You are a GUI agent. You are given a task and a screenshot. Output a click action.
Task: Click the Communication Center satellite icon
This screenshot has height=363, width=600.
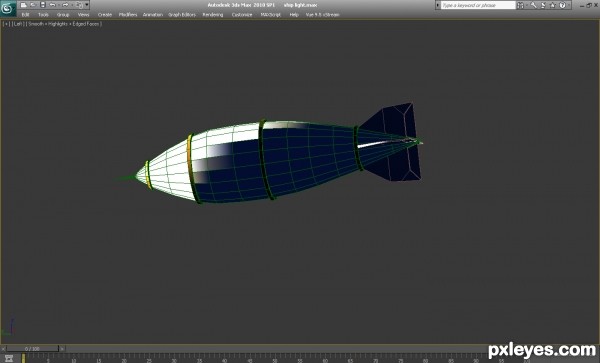pos(543,5)
